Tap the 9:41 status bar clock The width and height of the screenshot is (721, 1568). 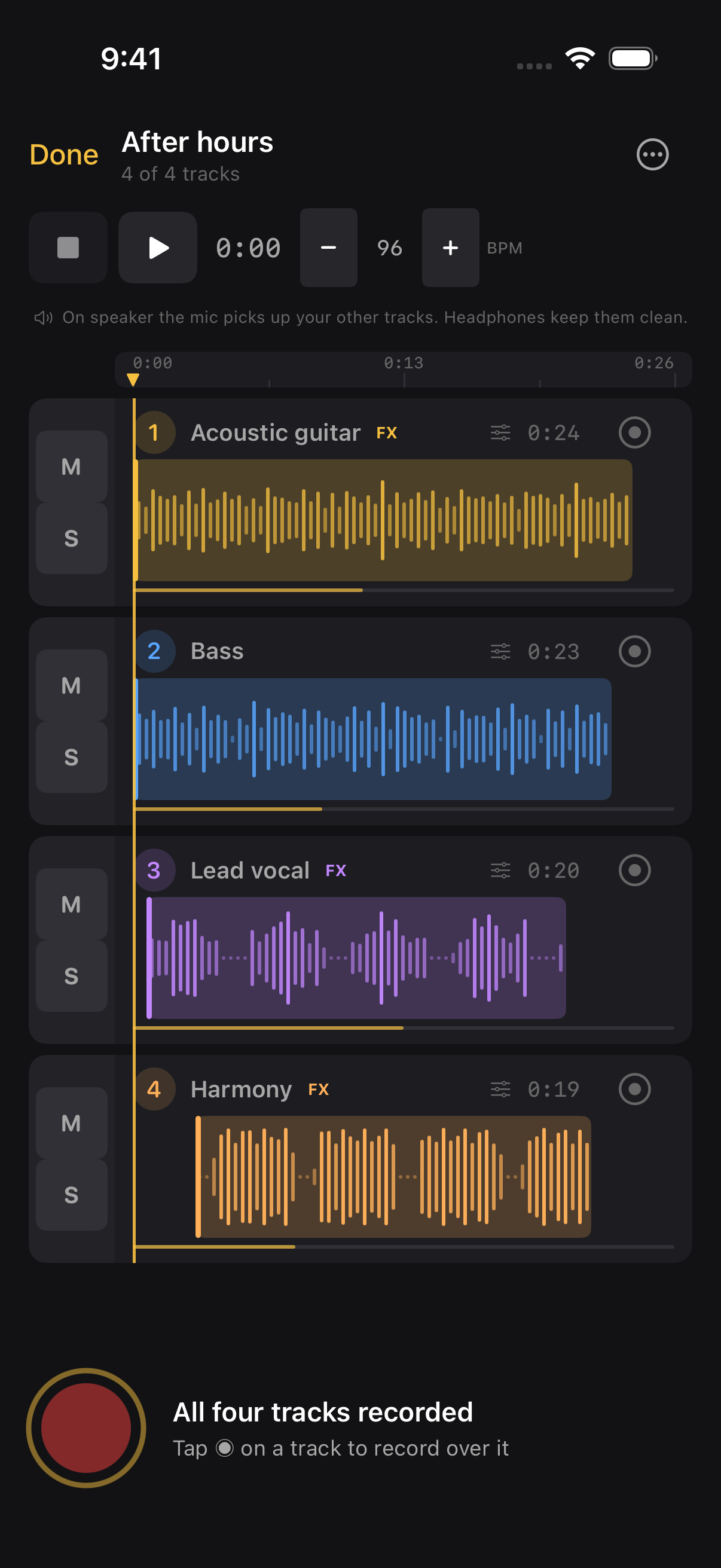[132, 59]
